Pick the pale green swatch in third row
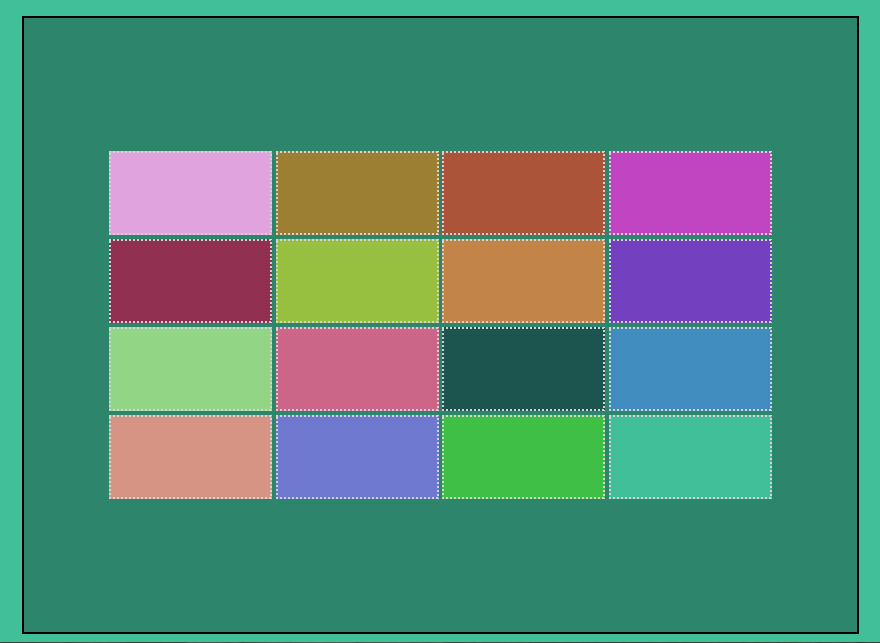The height and width of the screenshot is (643, 880). click(x=190, y=367)
